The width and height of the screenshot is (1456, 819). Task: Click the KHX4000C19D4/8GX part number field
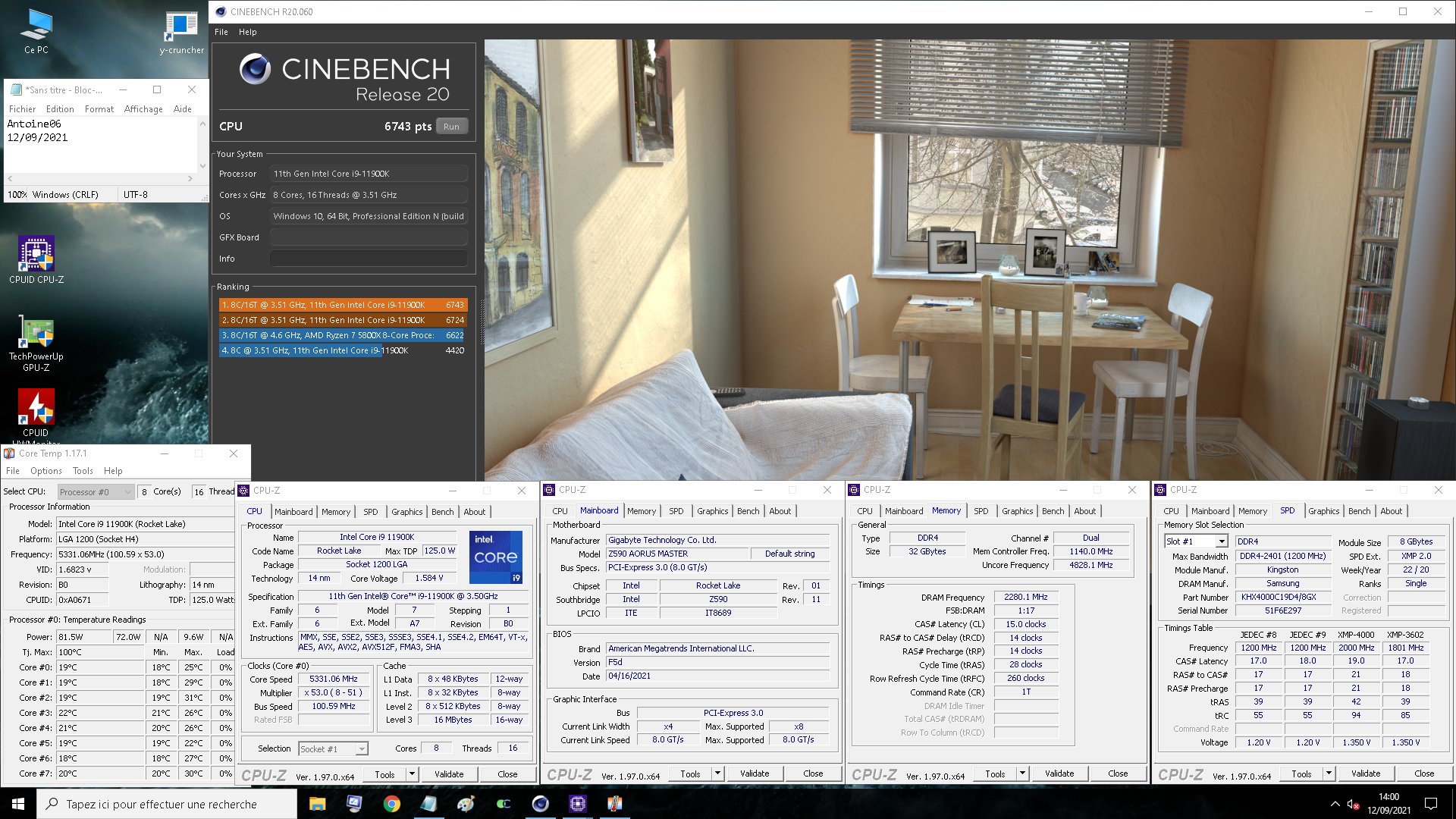point(1283,597)
